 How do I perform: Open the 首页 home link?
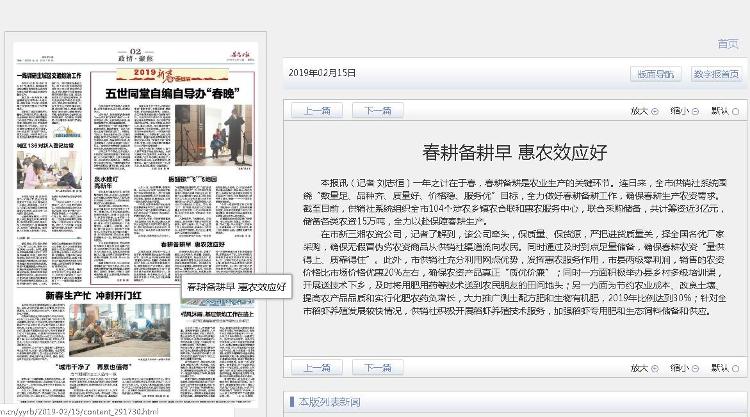tap(727, 44)
